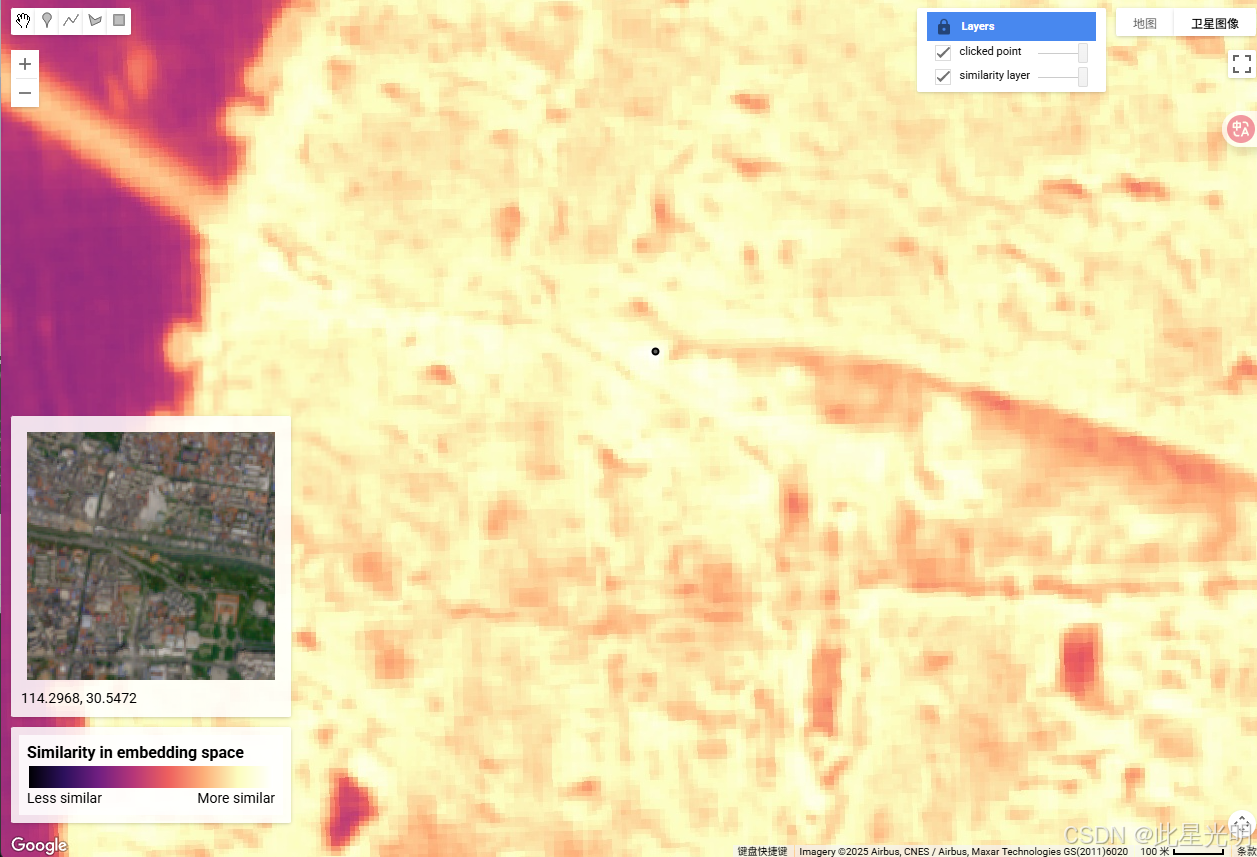Click the satellite image thumbnail
Image resolution: width=1257 pixels, height=857 pixels.
[x=151, y=556]
